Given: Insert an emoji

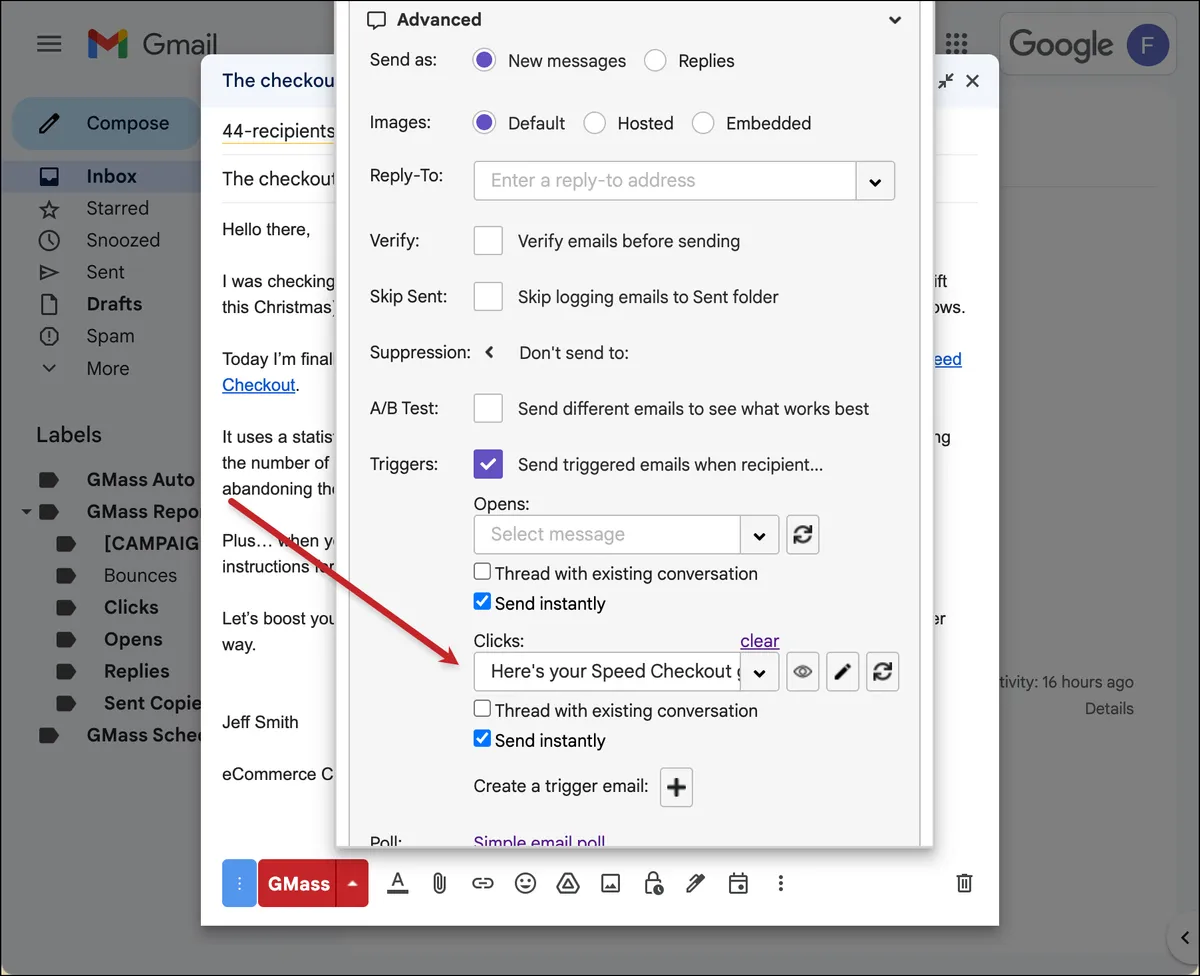Looking at the screenshot, I should (x=525, y=883).
